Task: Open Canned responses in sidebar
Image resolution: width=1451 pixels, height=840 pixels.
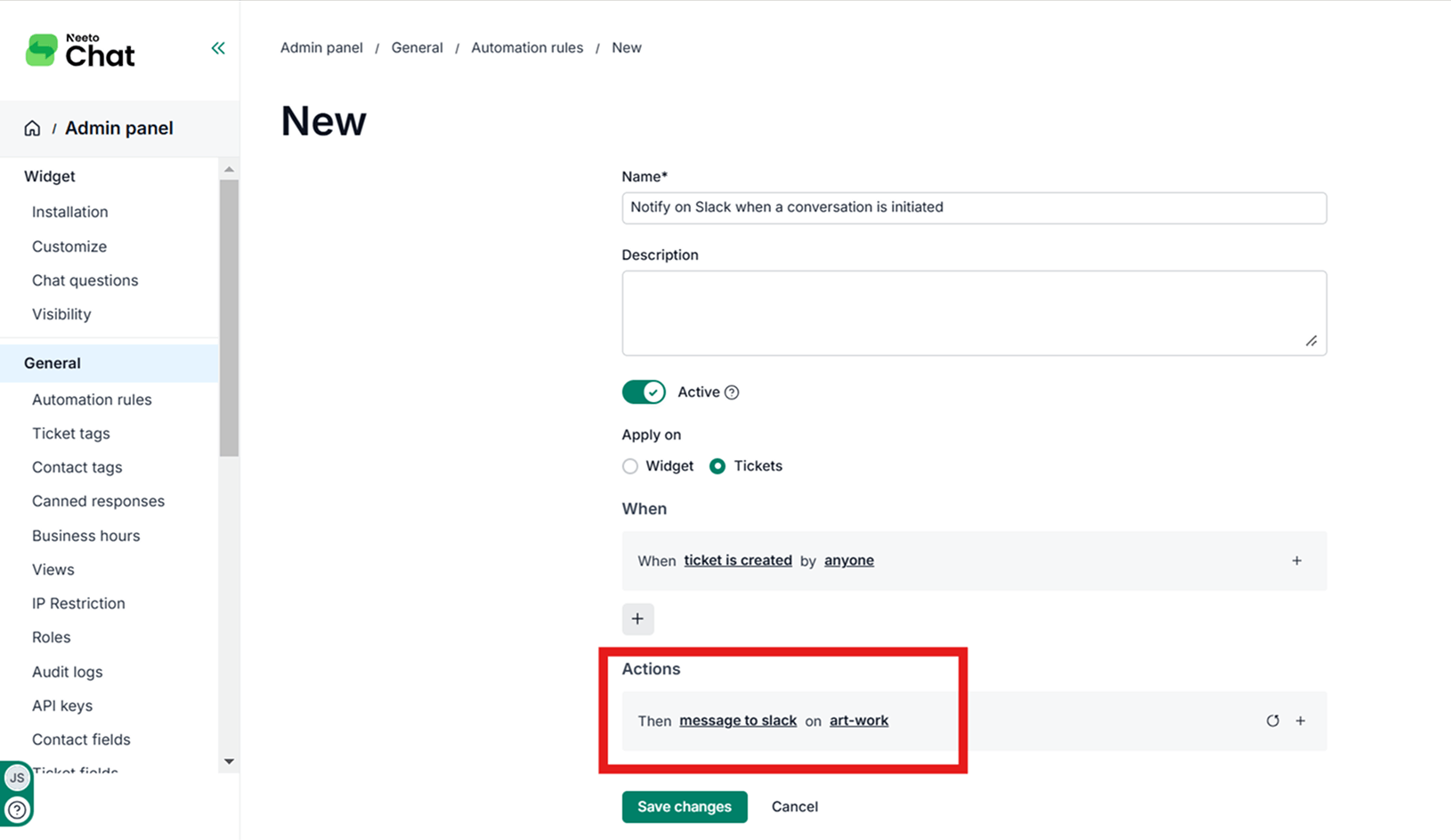Action: pos(98,501)
